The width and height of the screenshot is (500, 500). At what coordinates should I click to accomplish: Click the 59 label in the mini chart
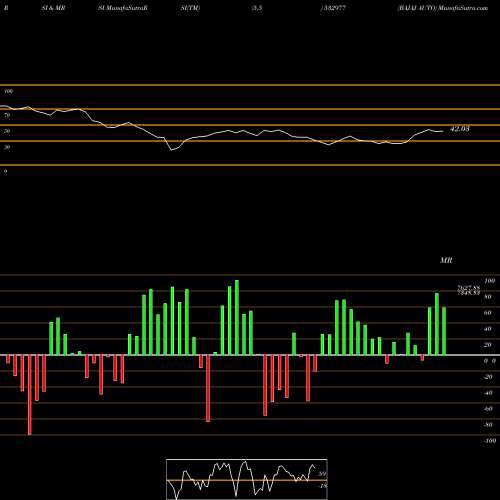322,474
